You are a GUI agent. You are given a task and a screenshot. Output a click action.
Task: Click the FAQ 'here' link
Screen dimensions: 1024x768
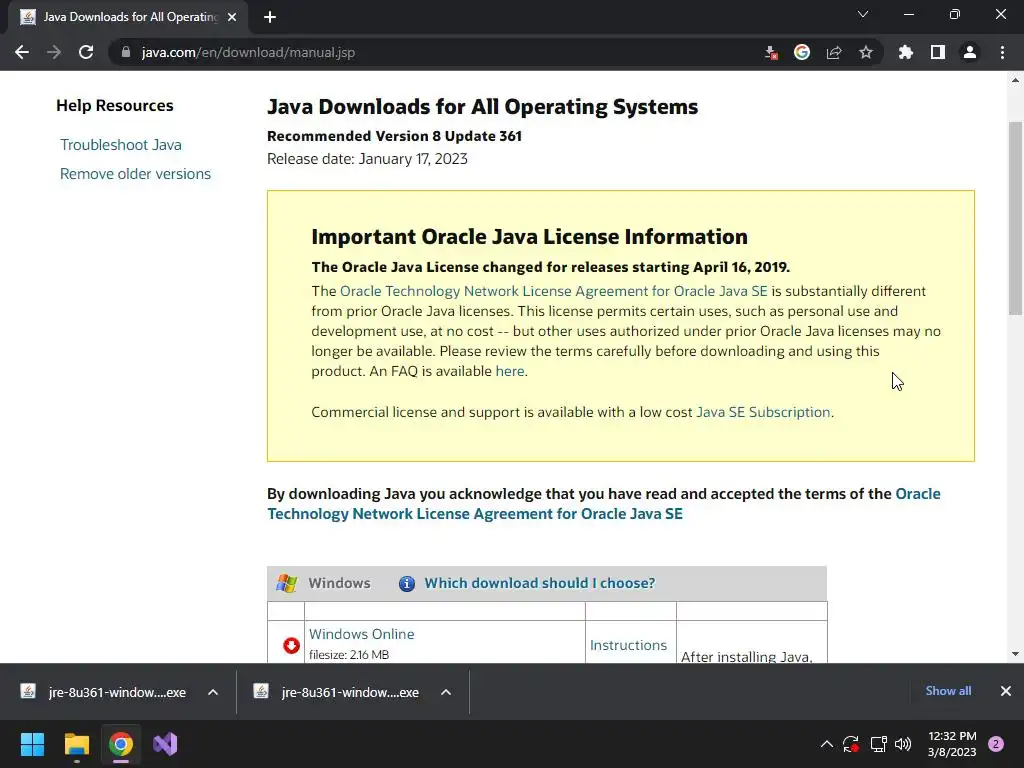pos(510,371)
